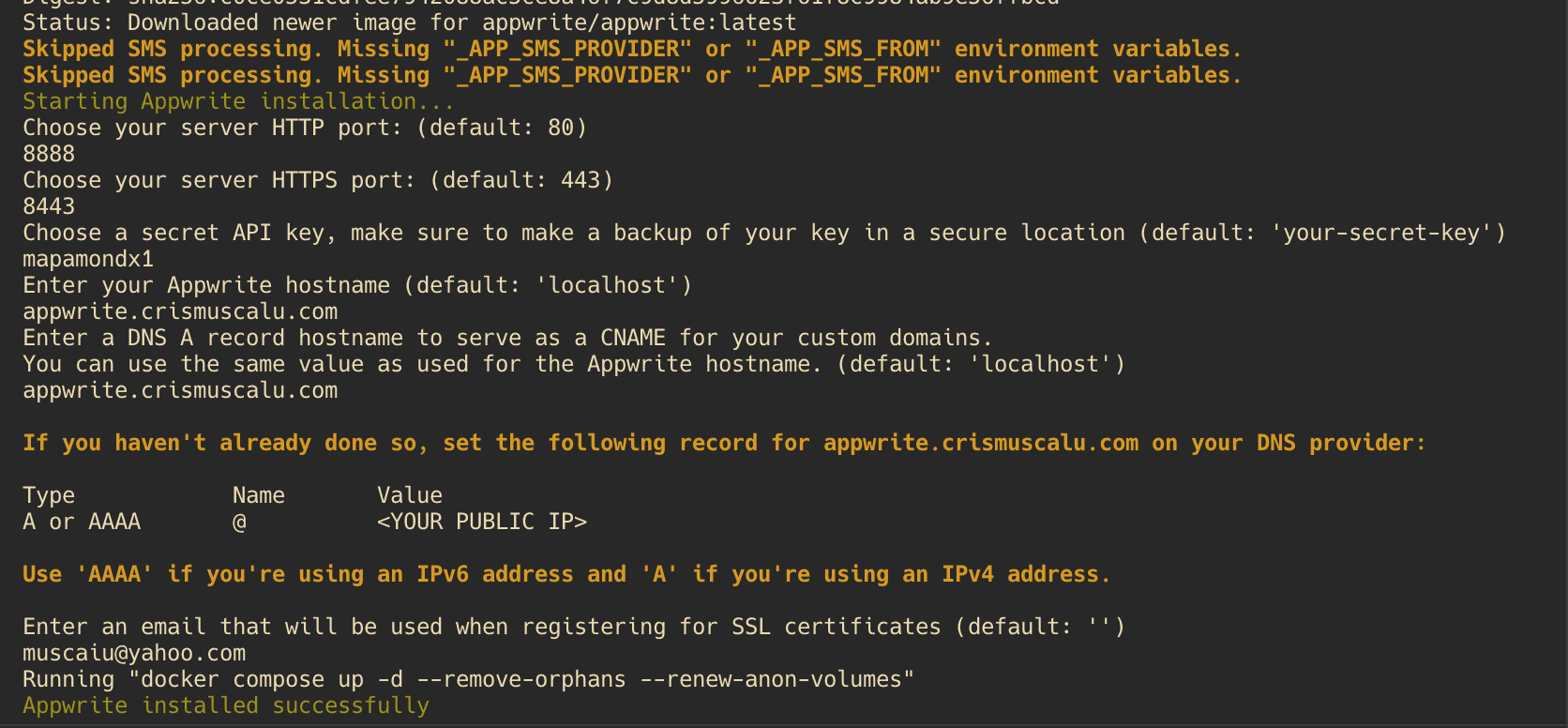The height and width of the screenshot is (728, 1568).
Task: Click the docker compose up command text
Action: point(521,679)
